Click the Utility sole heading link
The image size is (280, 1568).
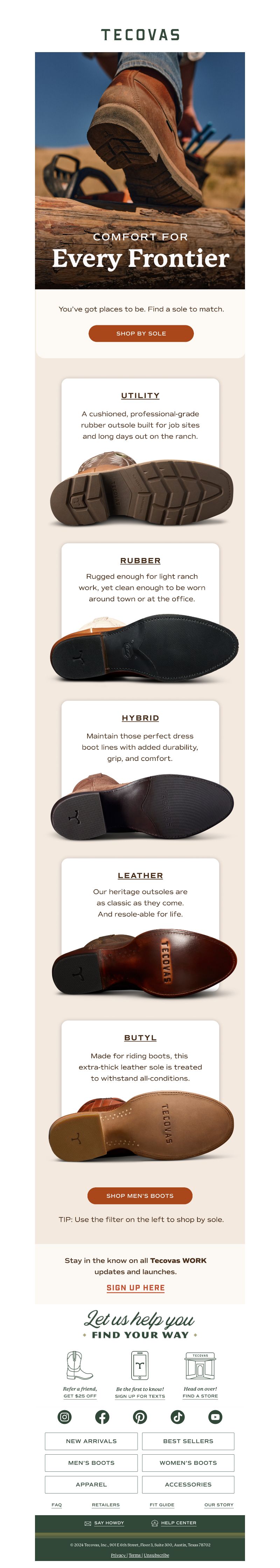[140, 396]
